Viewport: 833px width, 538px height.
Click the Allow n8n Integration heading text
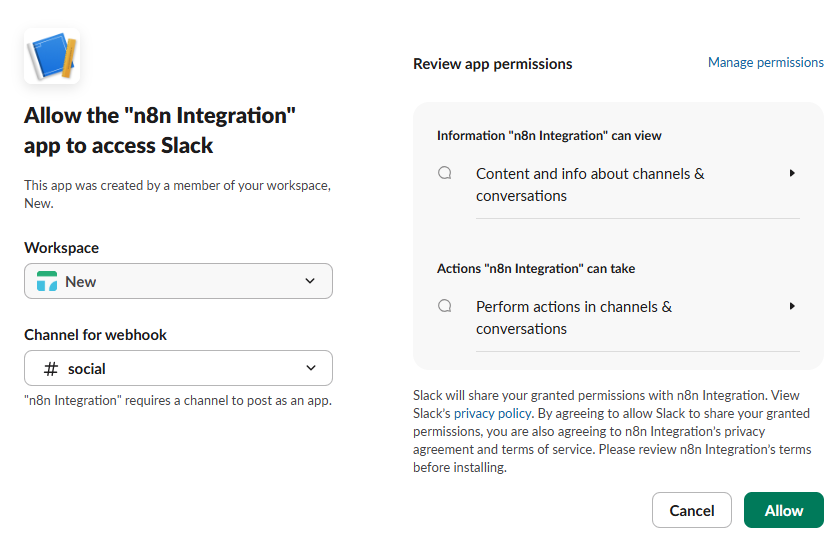[x=160, y=131]
